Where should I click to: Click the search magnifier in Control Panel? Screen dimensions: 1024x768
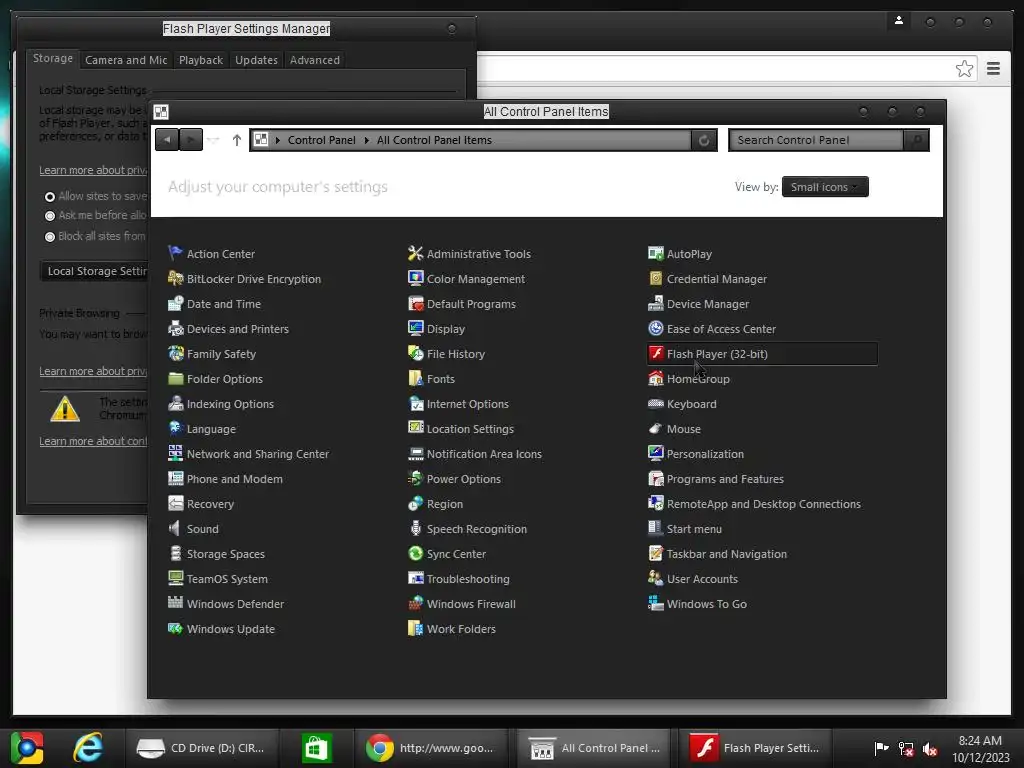pos(916,140)
